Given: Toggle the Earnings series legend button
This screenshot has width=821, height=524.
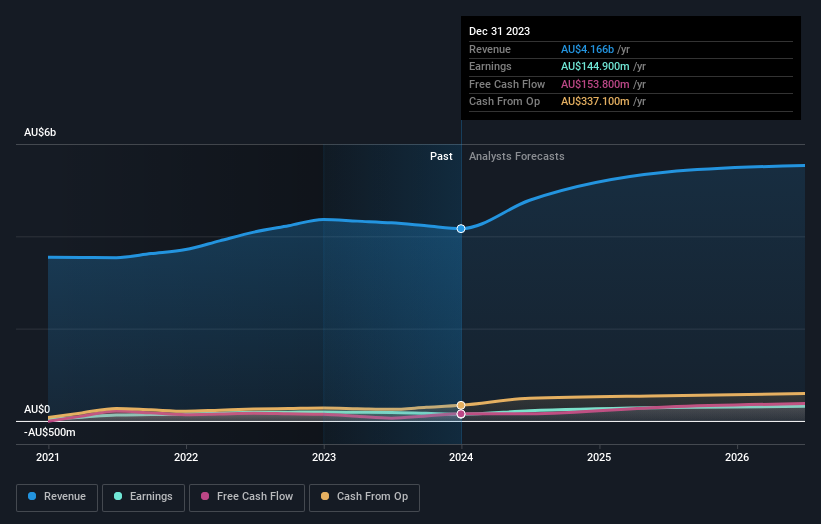Looking at the screenshot, I should 143,497.
